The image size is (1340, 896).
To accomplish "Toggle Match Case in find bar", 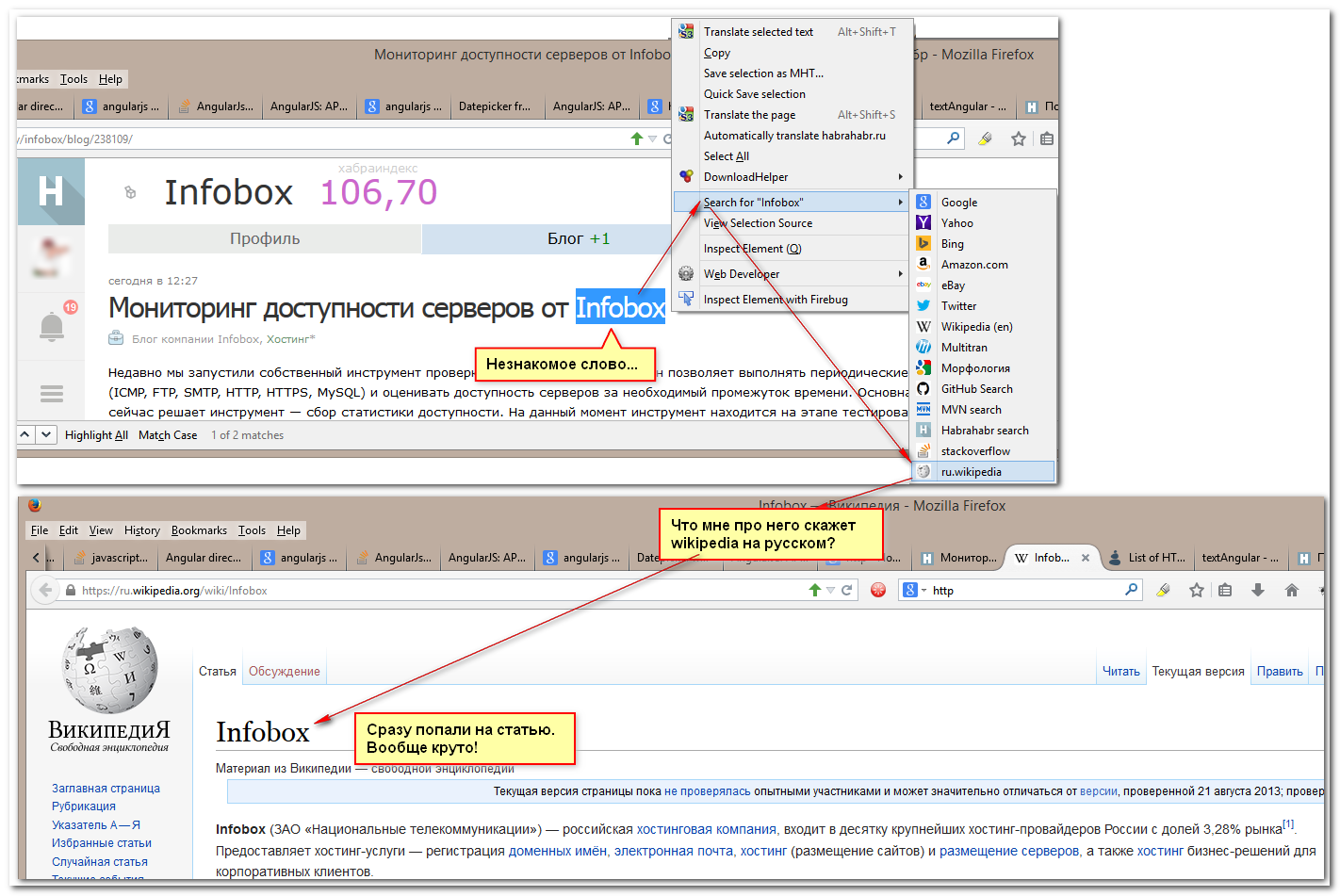I will (x=168, y=435).
